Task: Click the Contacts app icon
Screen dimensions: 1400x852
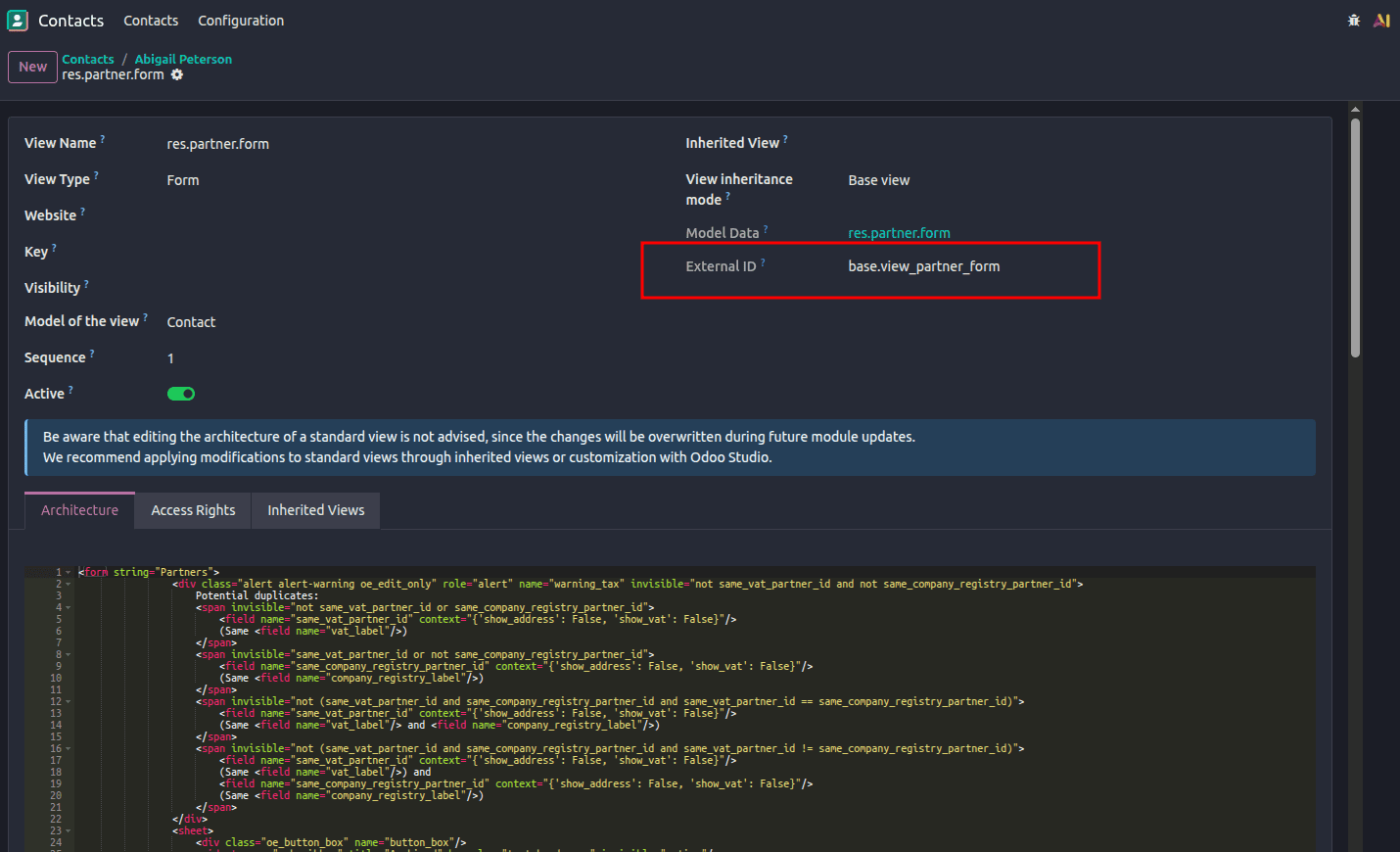Action: pyautogui.click(x=16, y=20)
